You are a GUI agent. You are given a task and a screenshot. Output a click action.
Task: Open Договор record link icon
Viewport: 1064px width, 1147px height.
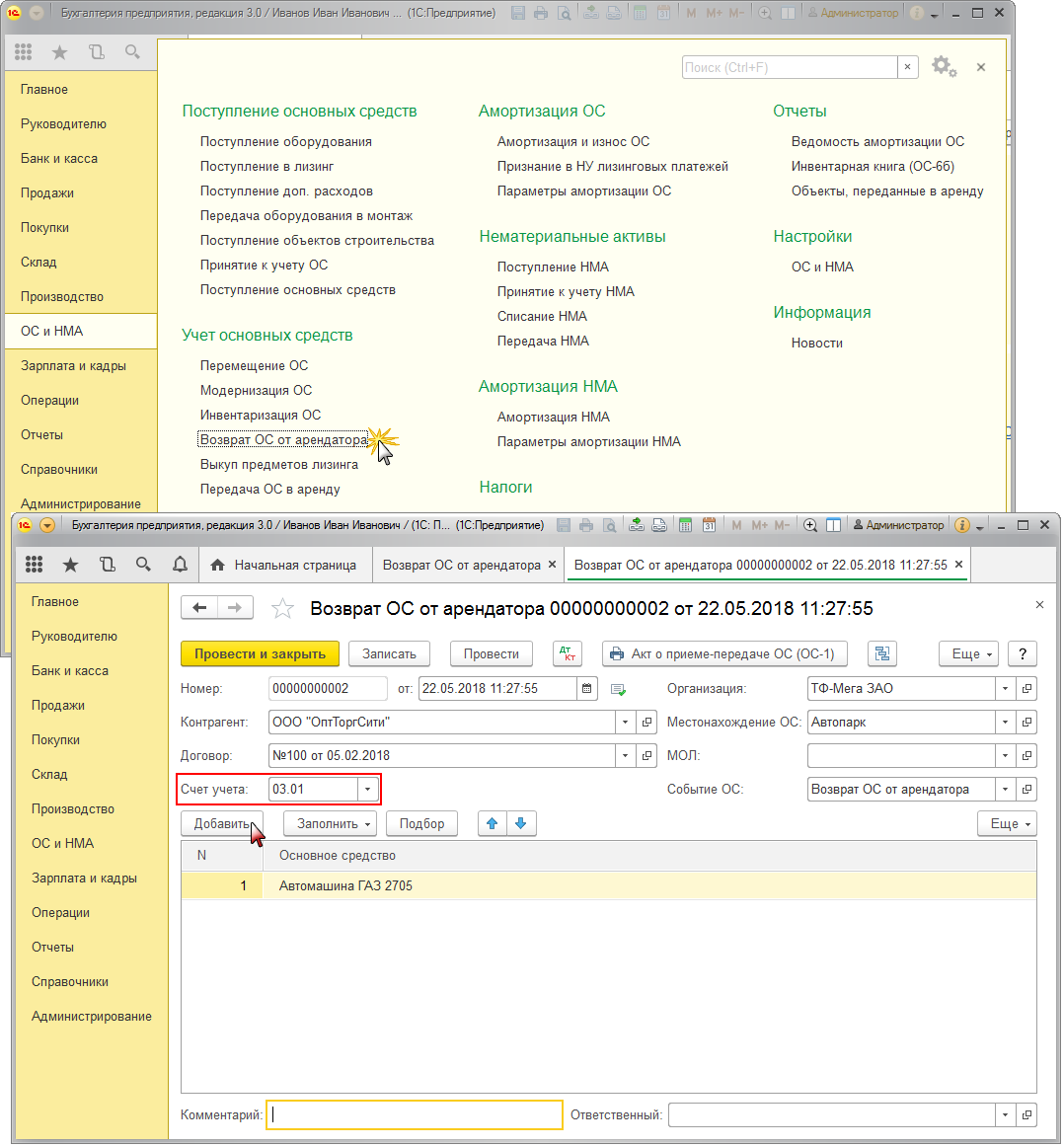(646, 756)
